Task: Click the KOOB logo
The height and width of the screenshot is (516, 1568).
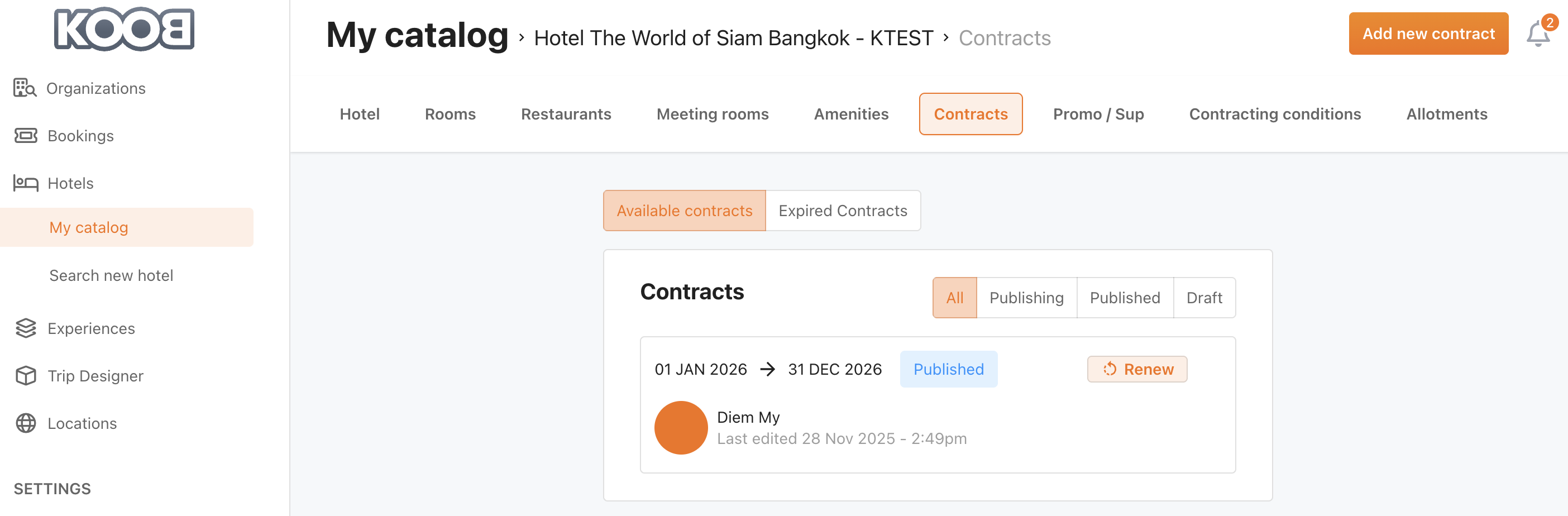Action: (124, 29)
